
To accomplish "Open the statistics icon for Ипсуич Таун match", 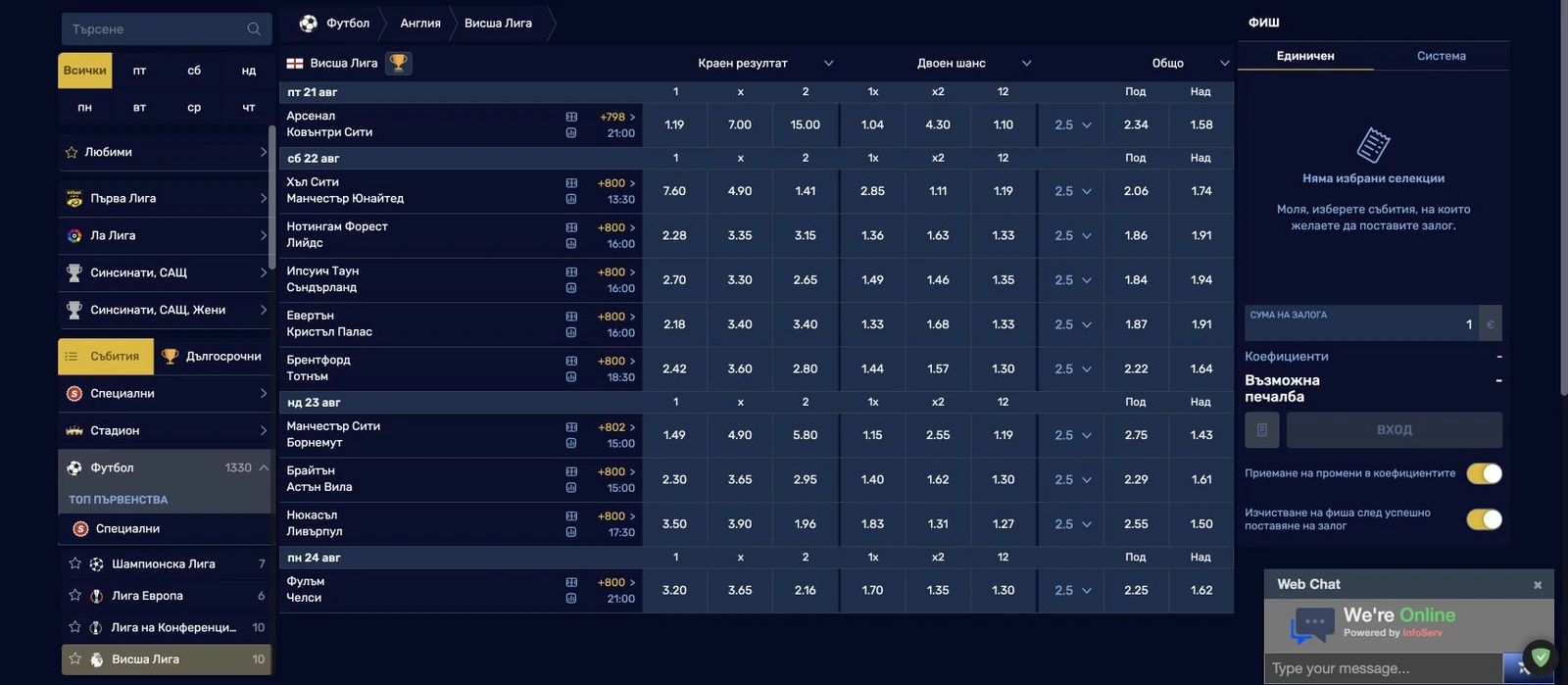I will click(x=571, y=288).
